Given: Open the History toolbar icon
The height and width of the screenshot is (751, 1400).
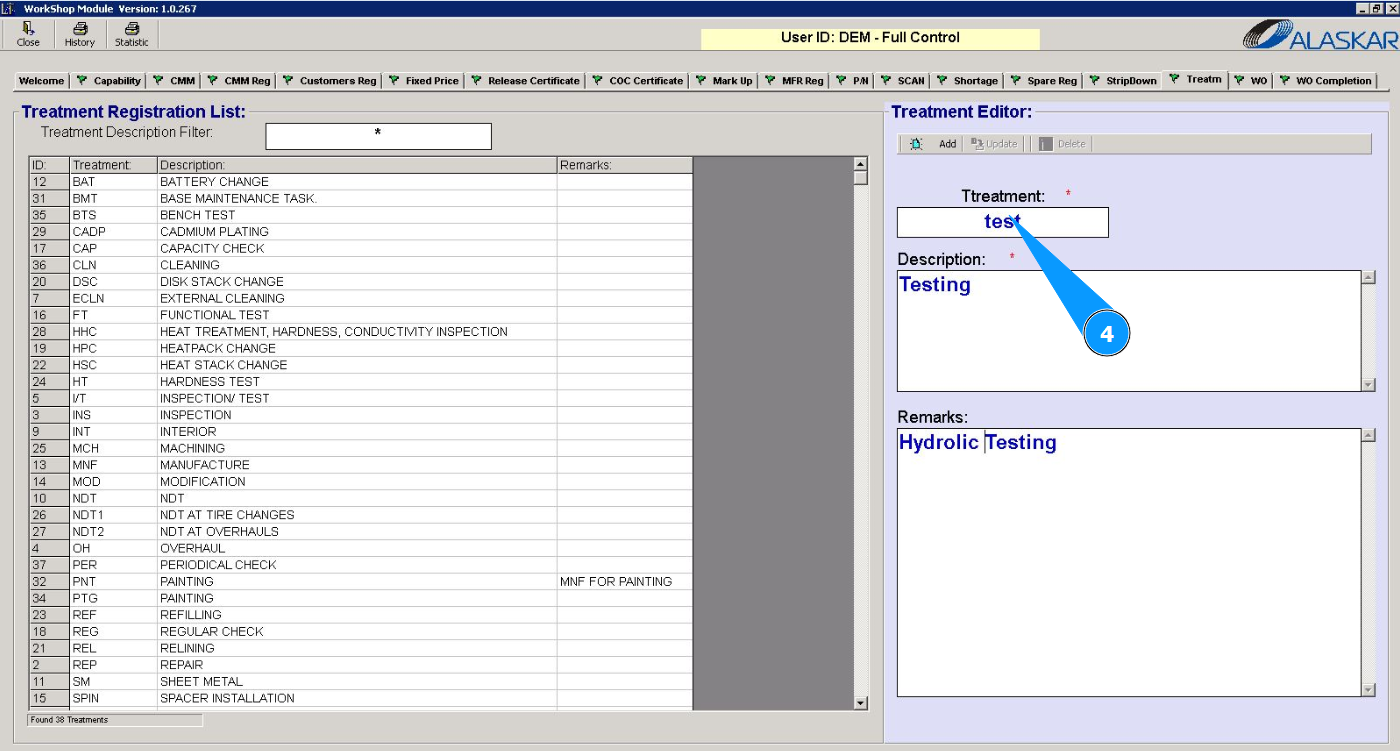Looking at the screenshot, I should click(80, 35).
